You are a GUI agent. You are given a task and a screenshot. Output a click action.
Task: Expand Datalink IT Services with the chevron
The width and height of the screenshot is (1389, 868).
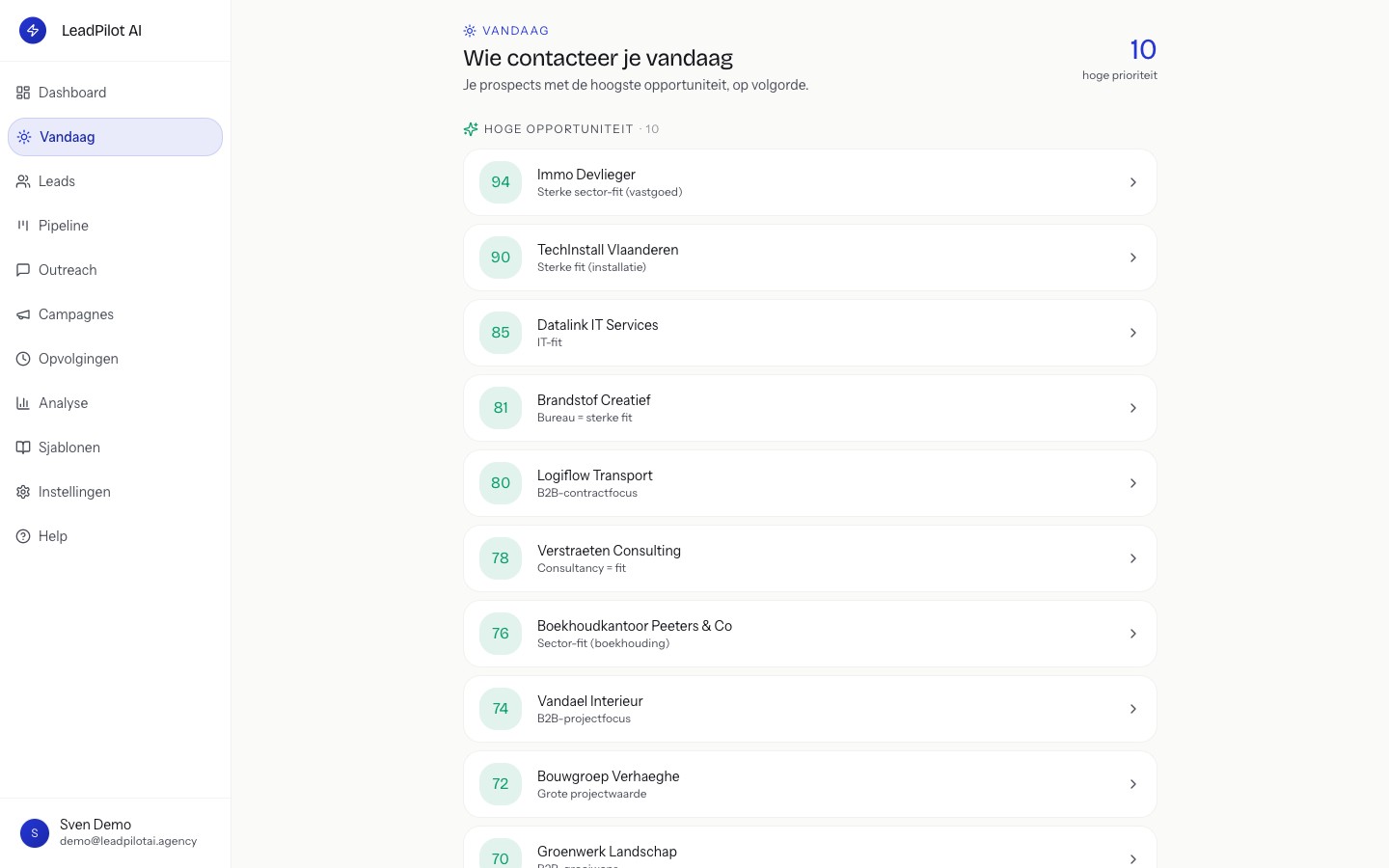click(1133, 333)
